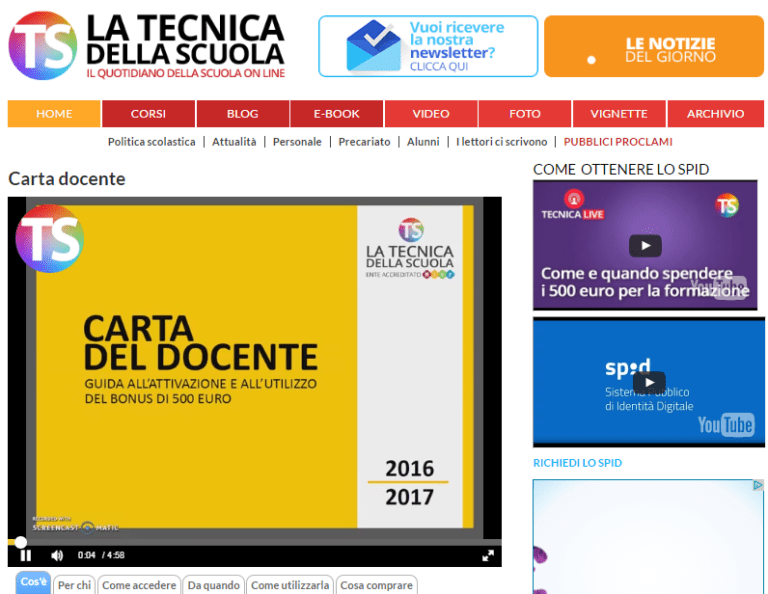Open the ARCHIVIO menu item
768x594 pixels.
coord(716,114)
